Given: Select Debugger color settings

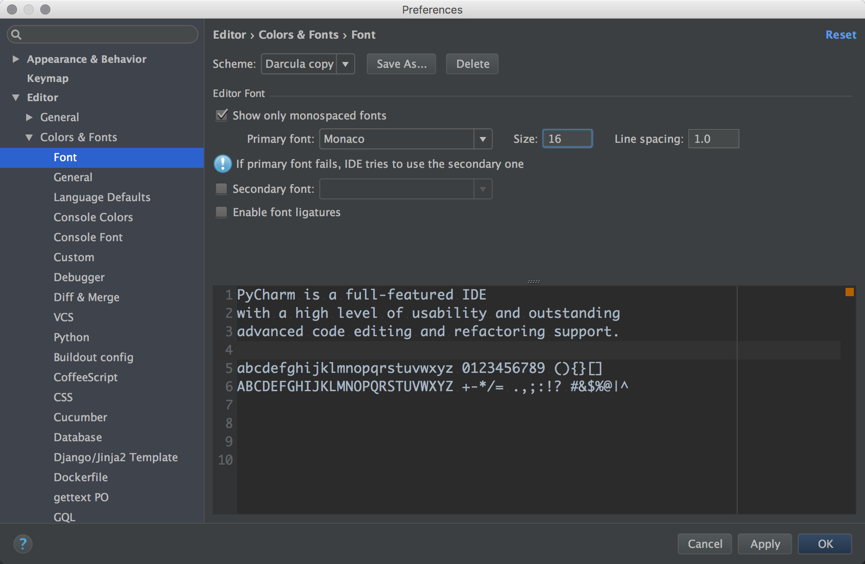Looking at the screenshot, I should (79, 278).
